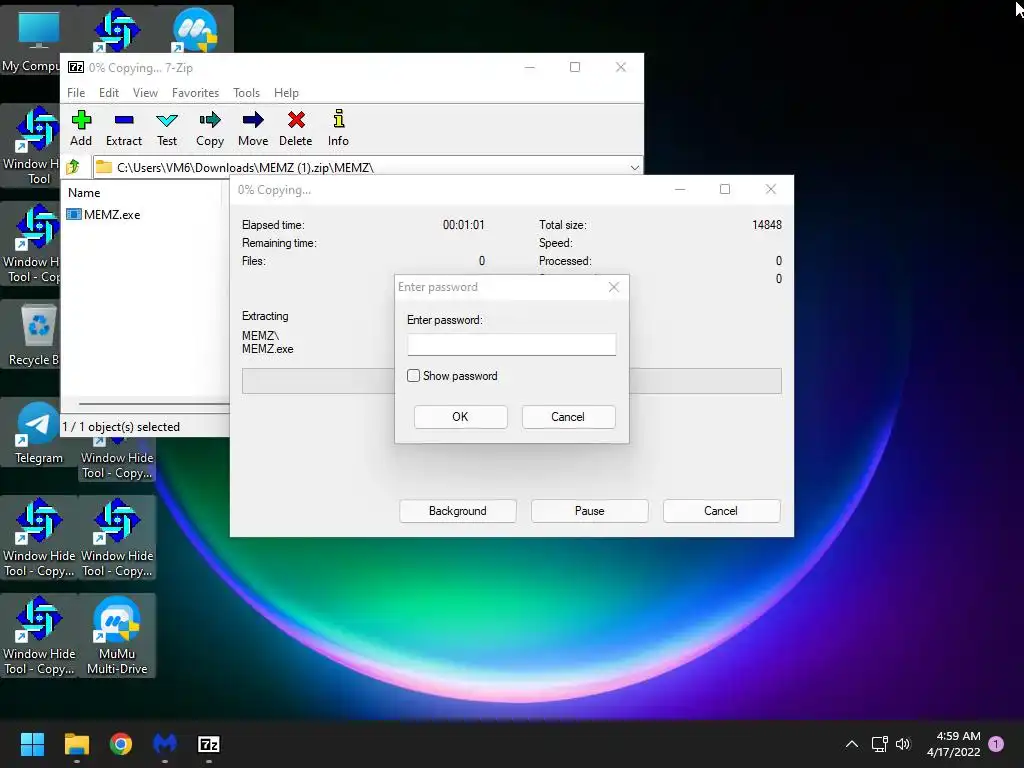Expand the hidden system tray icons chevron
The image size is (1024, 768).
852,744
